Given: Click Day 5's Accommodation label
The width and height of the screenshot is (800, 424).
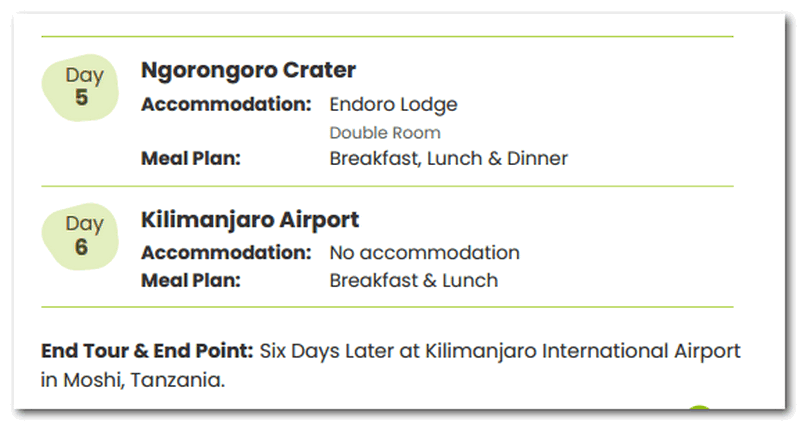Looking at the screenshot, I should [x=226, y=104].
